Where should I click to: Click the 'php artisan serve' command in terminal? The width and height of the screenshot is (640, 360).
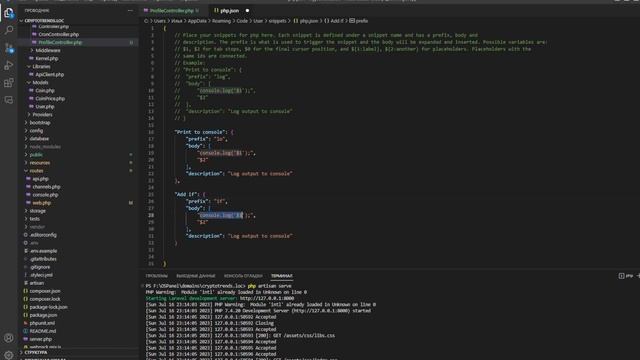pyautogui.click(x=269, y=286)
